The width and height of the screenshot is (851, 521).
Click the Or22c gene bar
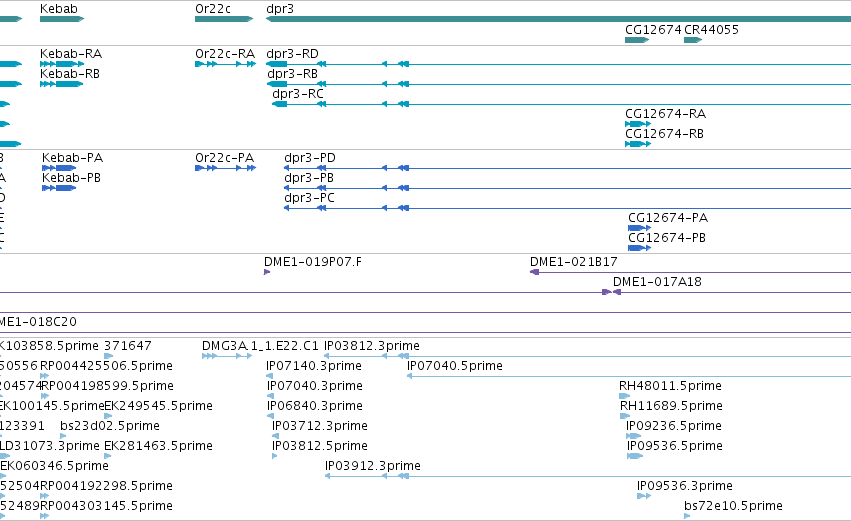(224, 19)
